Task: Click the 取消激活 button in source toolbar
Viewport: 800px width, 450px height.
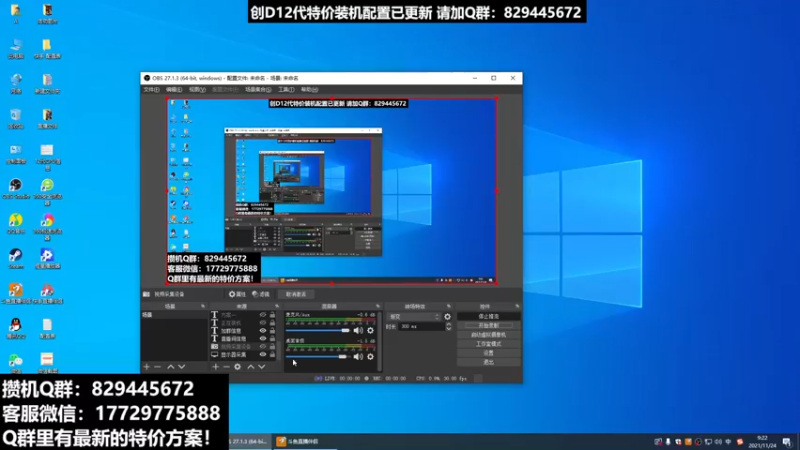Action: (296, 294)
